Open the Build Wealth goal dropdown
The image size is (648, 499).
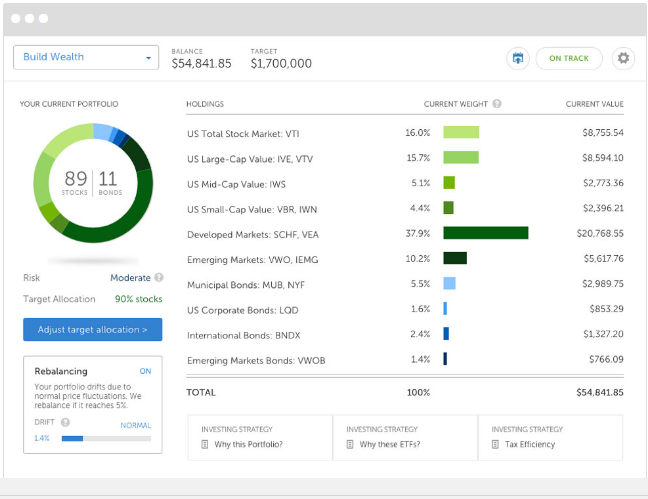coord(86,57)
